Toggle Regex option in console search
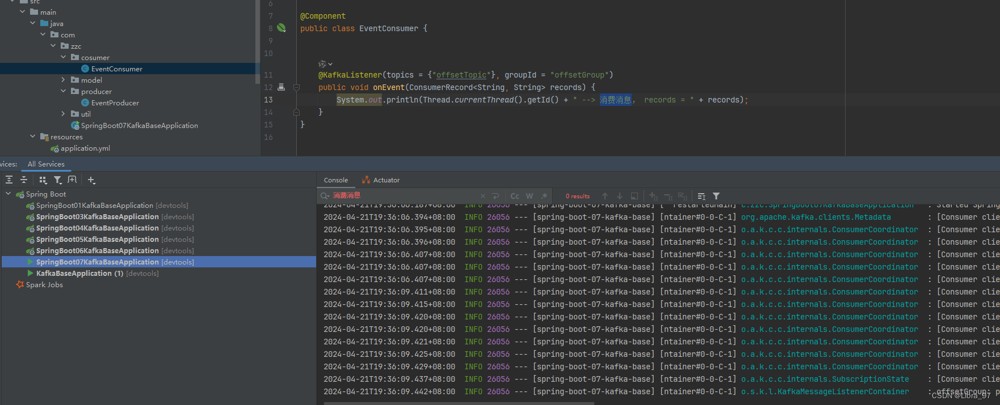The width and height of the screenshot is (1000, 405). point(544,196)
